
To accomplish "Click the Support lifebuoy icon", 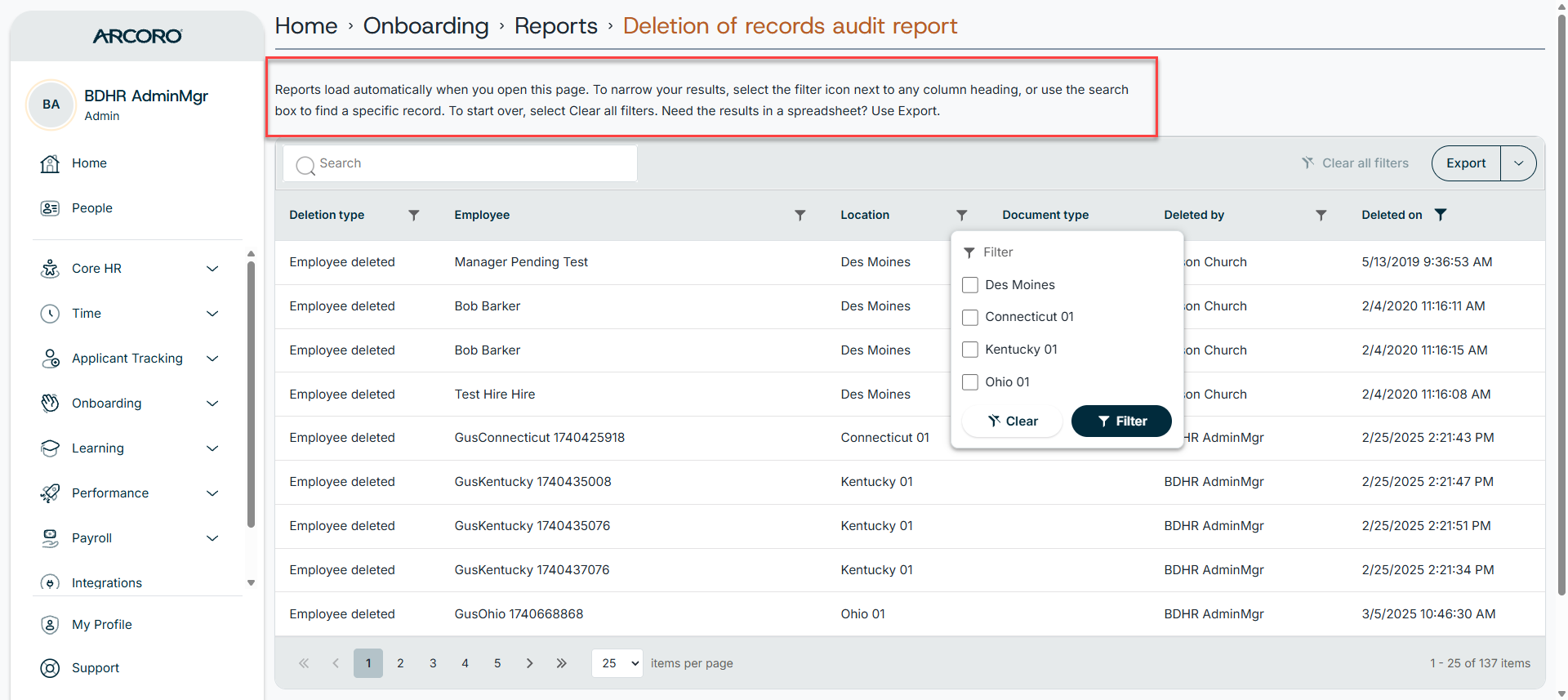I will coord(50,668).
